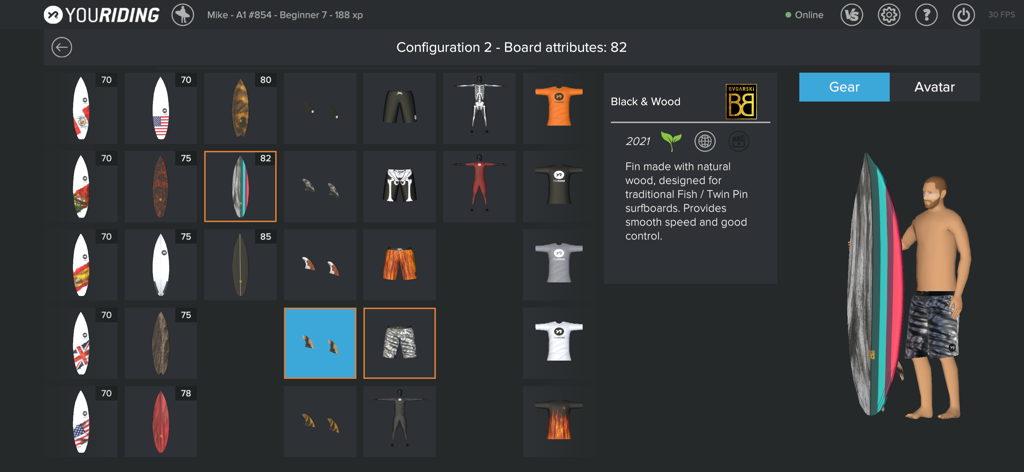Select the dark red patterned board rated 75
Viewport: 1024px width, 472px height.
(x=161, y=187)
